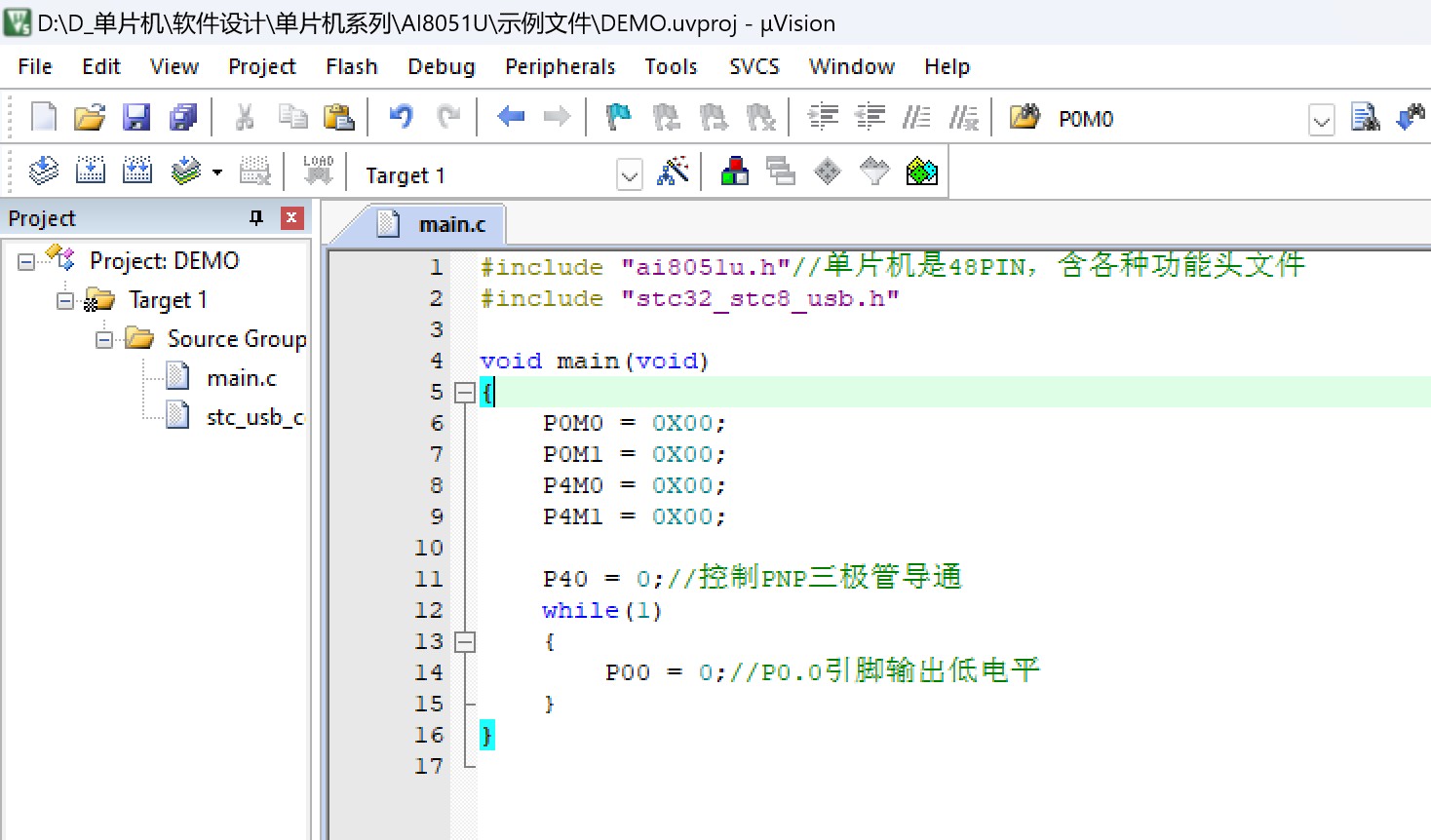Copy selection with the Copy icon
Image resolution: width=1431 pixels, height=840 pixels.
pyautogui.click(x=292, y=118)
